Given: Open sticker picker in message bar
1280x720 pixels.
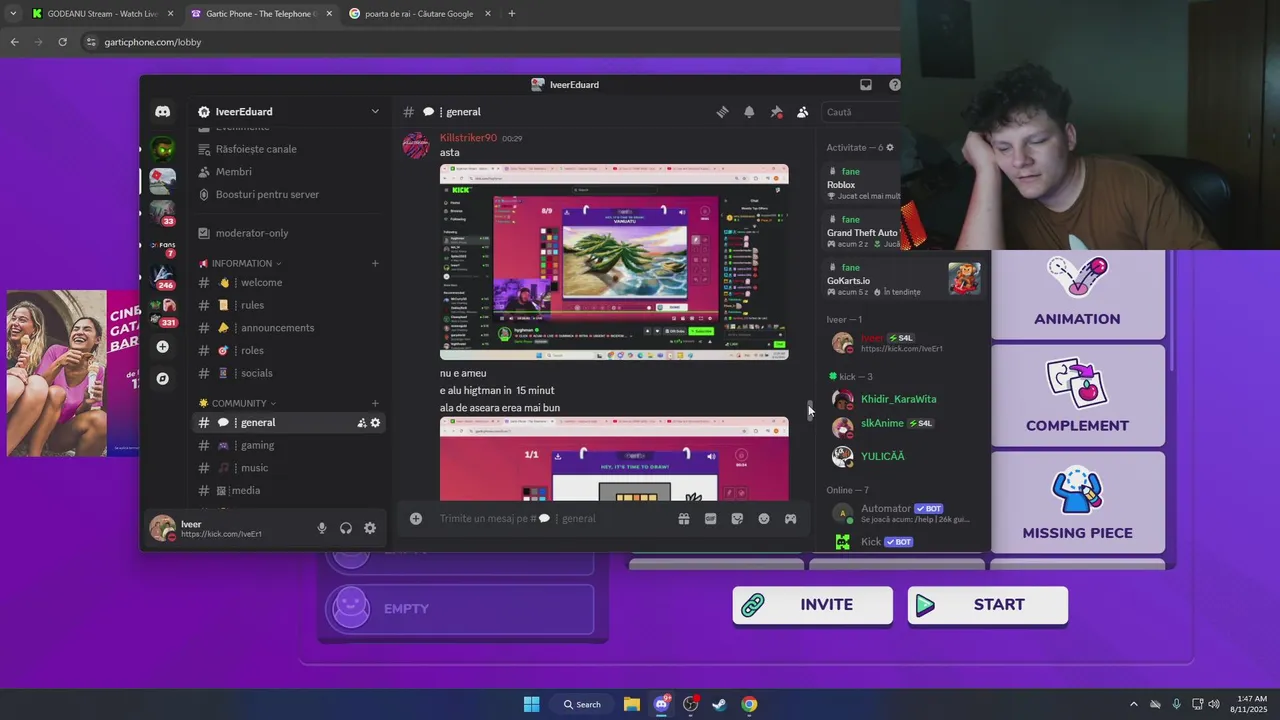Looking at the screenshot, I should pos(737,519).
